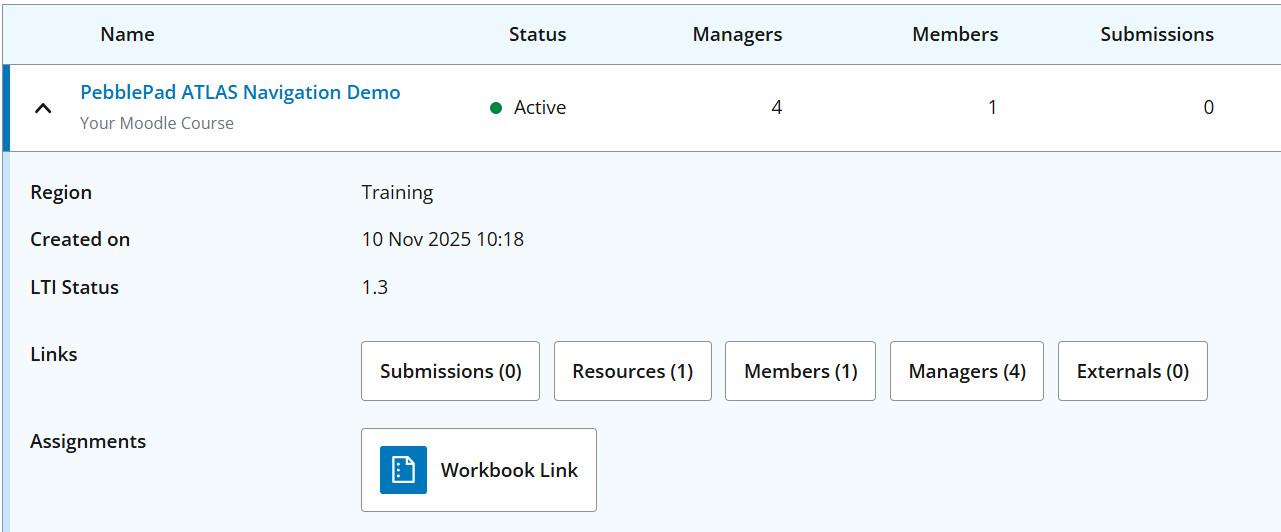Open PebblePad ATLAS Navigation Demo link
The image size is (1281, 532).
click(x=240, y=92)
